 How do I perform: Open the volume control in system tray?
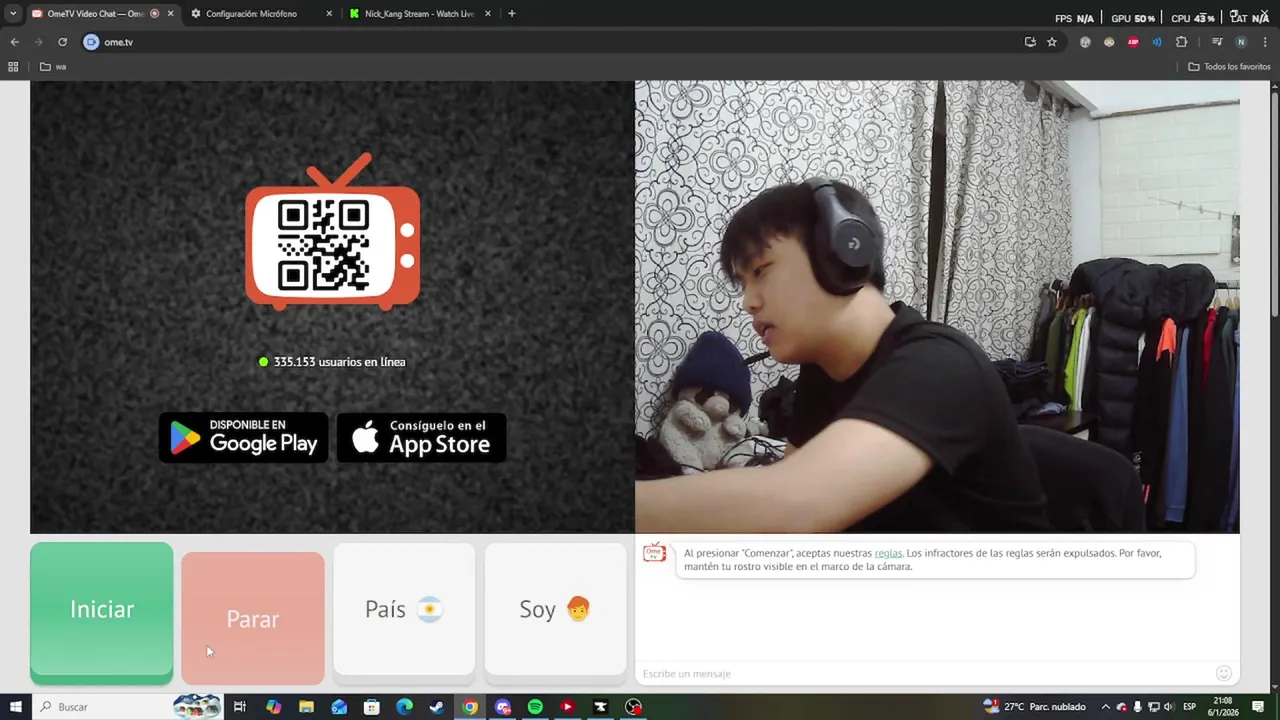(x=1169, y=707)
